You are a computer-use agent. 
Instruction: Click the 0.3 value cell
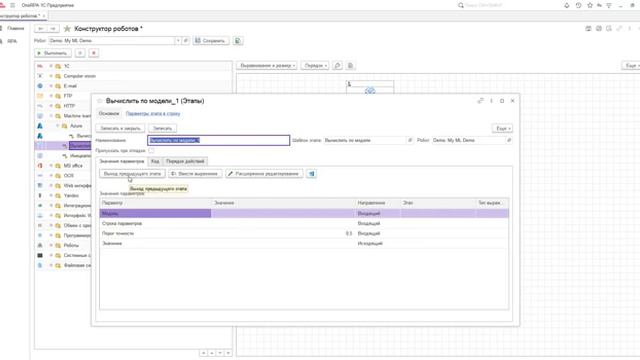tap(283, 233)
